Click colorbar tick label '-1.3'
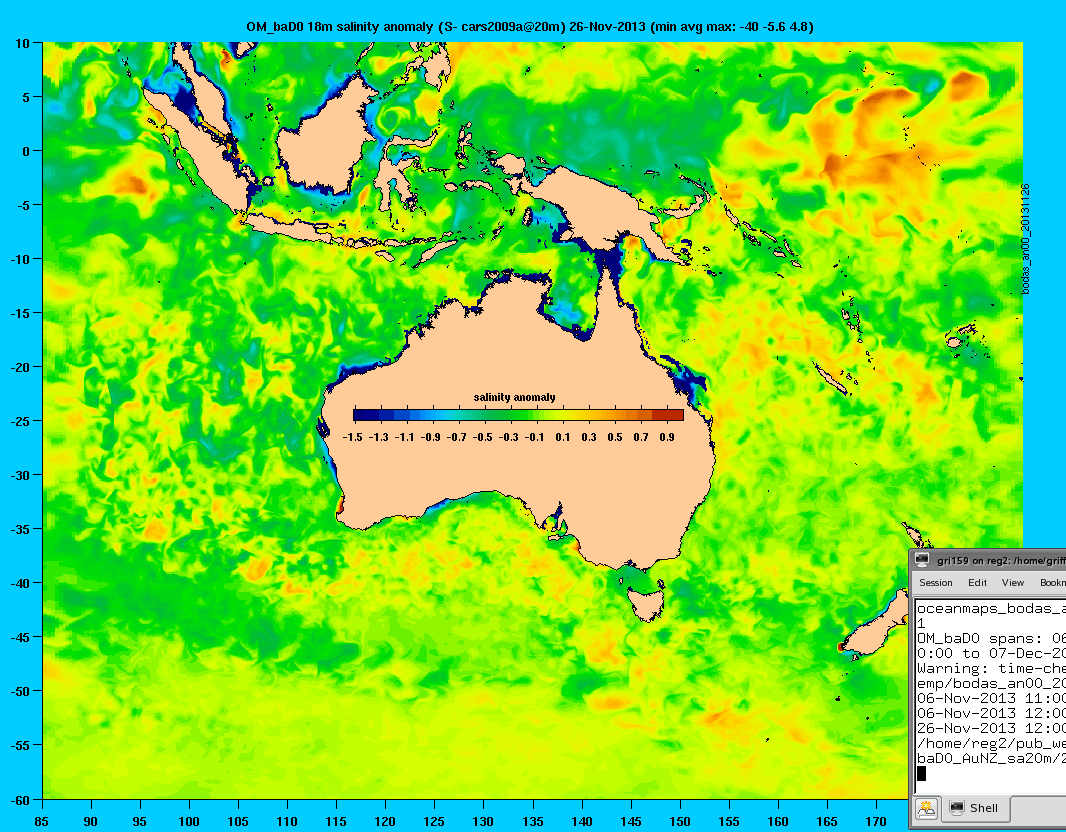Screen dimensions: 1066x832 (379, 437)
